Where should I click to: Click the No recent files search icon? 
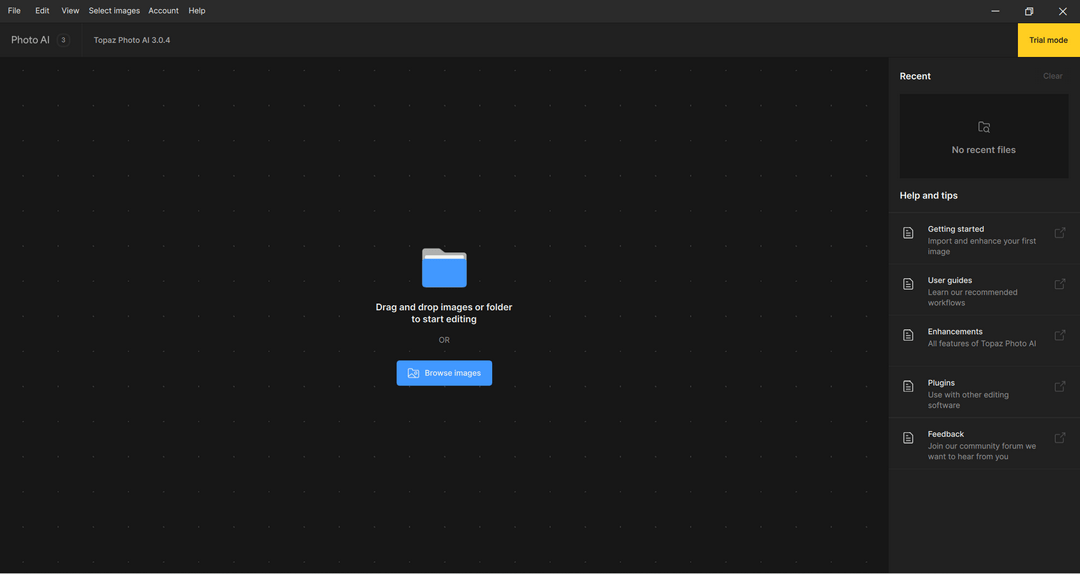(984, 127)
